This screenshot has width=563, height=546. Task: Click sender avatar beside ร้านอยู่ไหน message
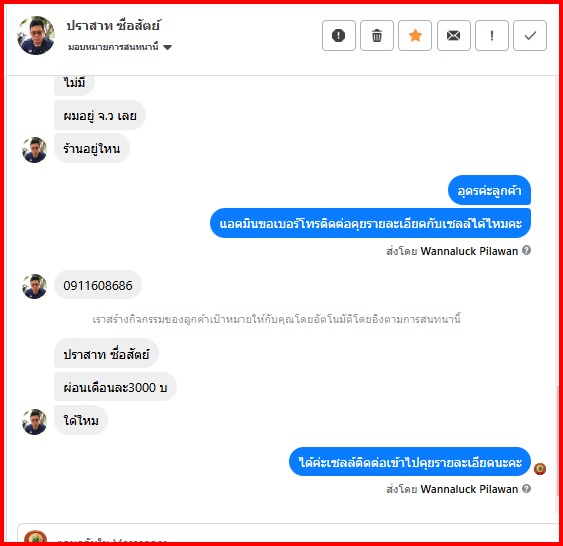coord(34,150)
